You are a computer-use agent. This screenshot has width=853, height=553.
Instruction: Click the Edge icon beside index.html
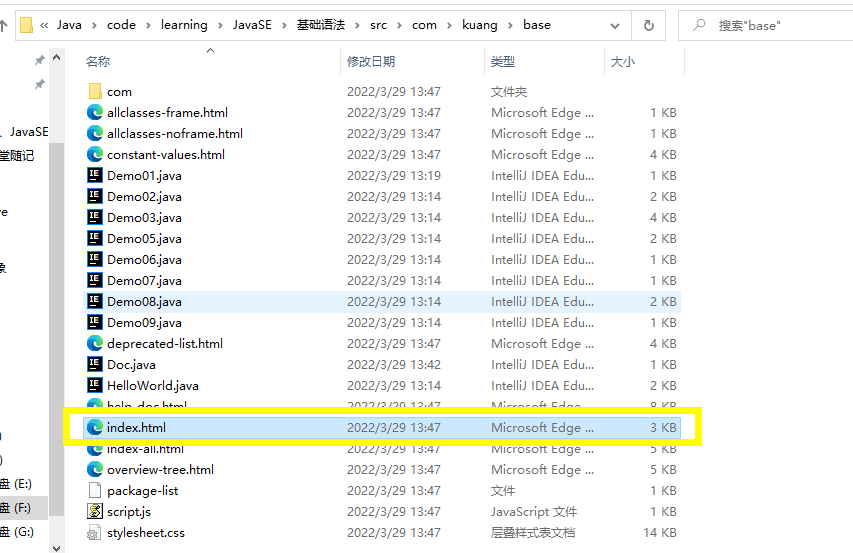pyautogui.click(x=95, y=427)
